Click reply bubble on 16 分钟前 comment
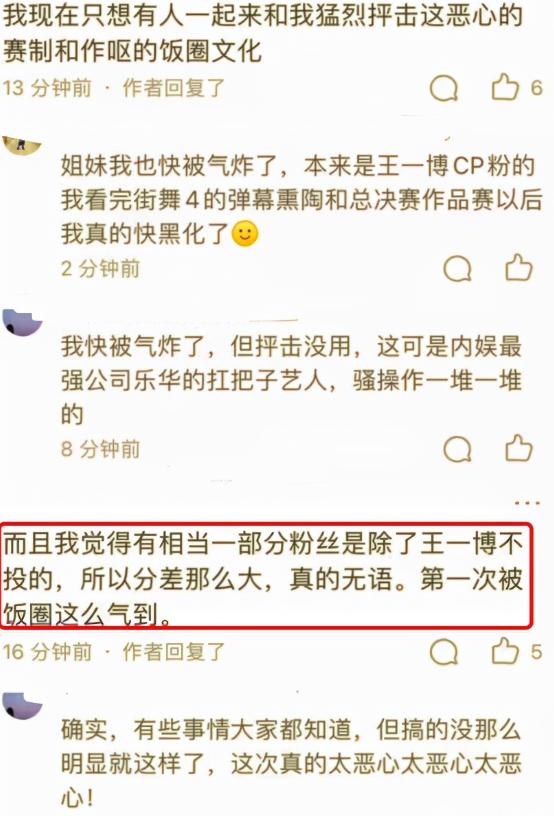The height and width of the screenshot is (816, 554). pyautogui.click(x=444, y=652)
